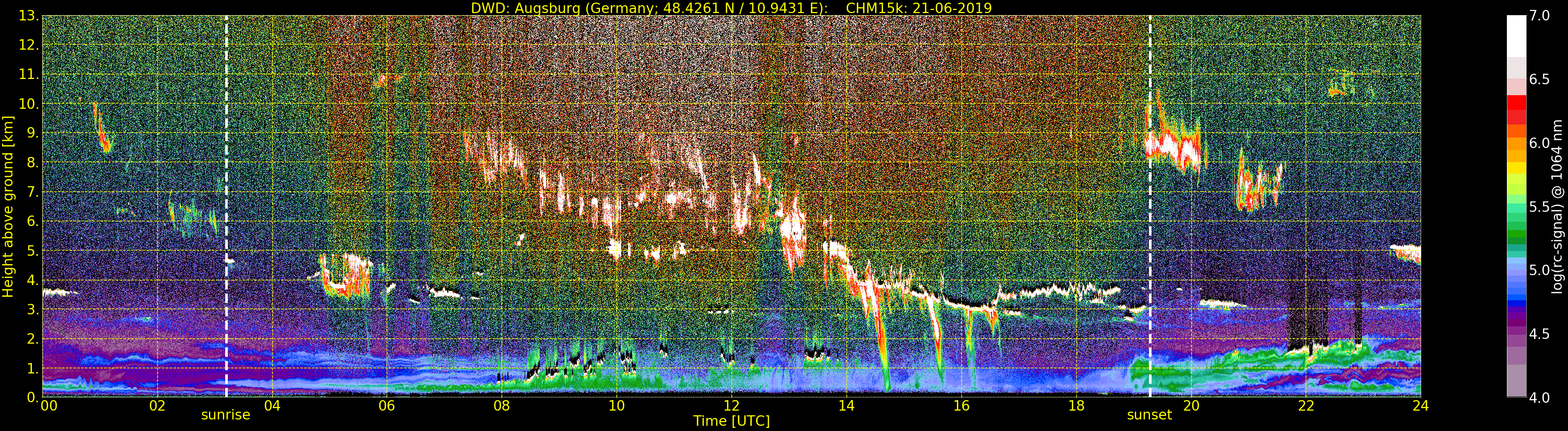The width and height of the screenshot is (1568, 431).
Task: Click the white top segment of the colorbar
Action: click(1516, 36)
